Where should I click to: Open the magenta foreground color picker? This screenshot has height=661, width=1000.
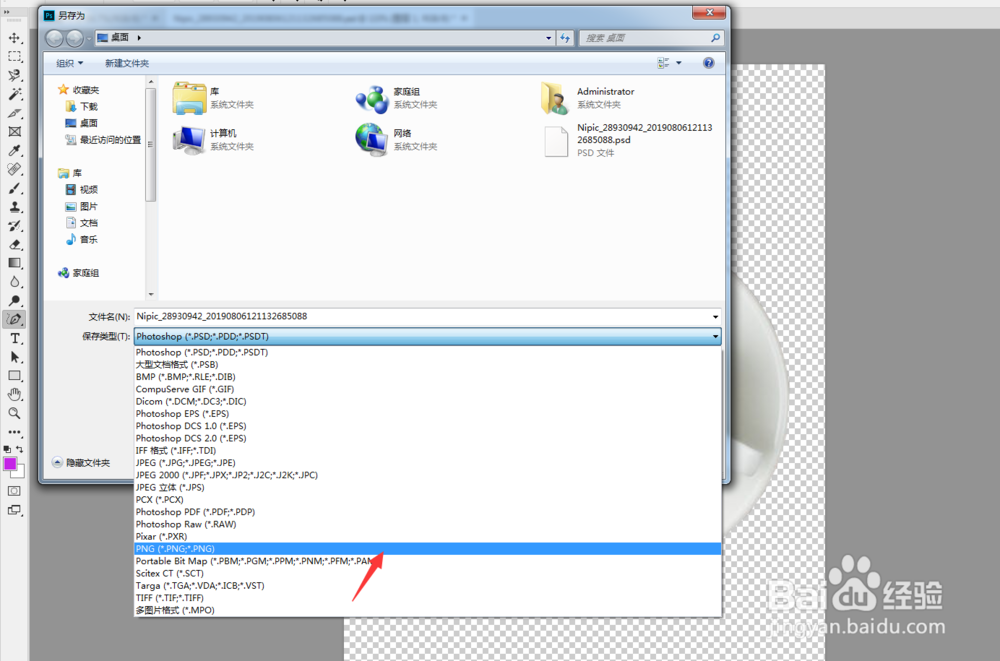tap(10, 464)
